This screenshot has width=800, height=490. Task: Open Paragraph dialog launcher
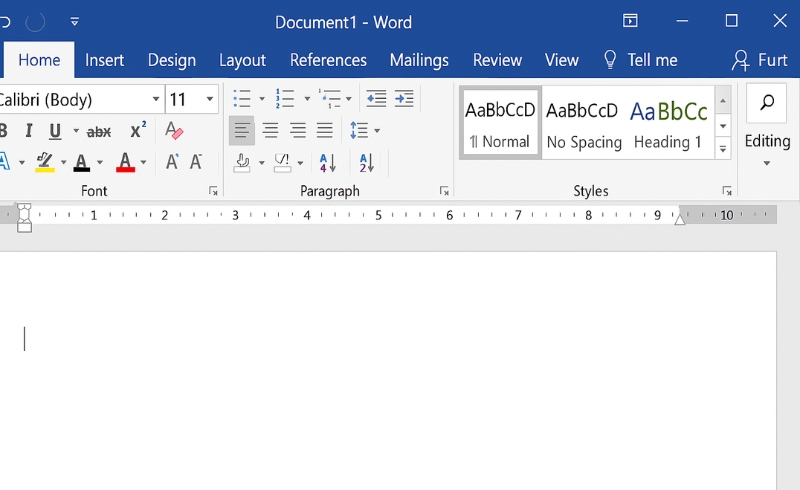444,191
